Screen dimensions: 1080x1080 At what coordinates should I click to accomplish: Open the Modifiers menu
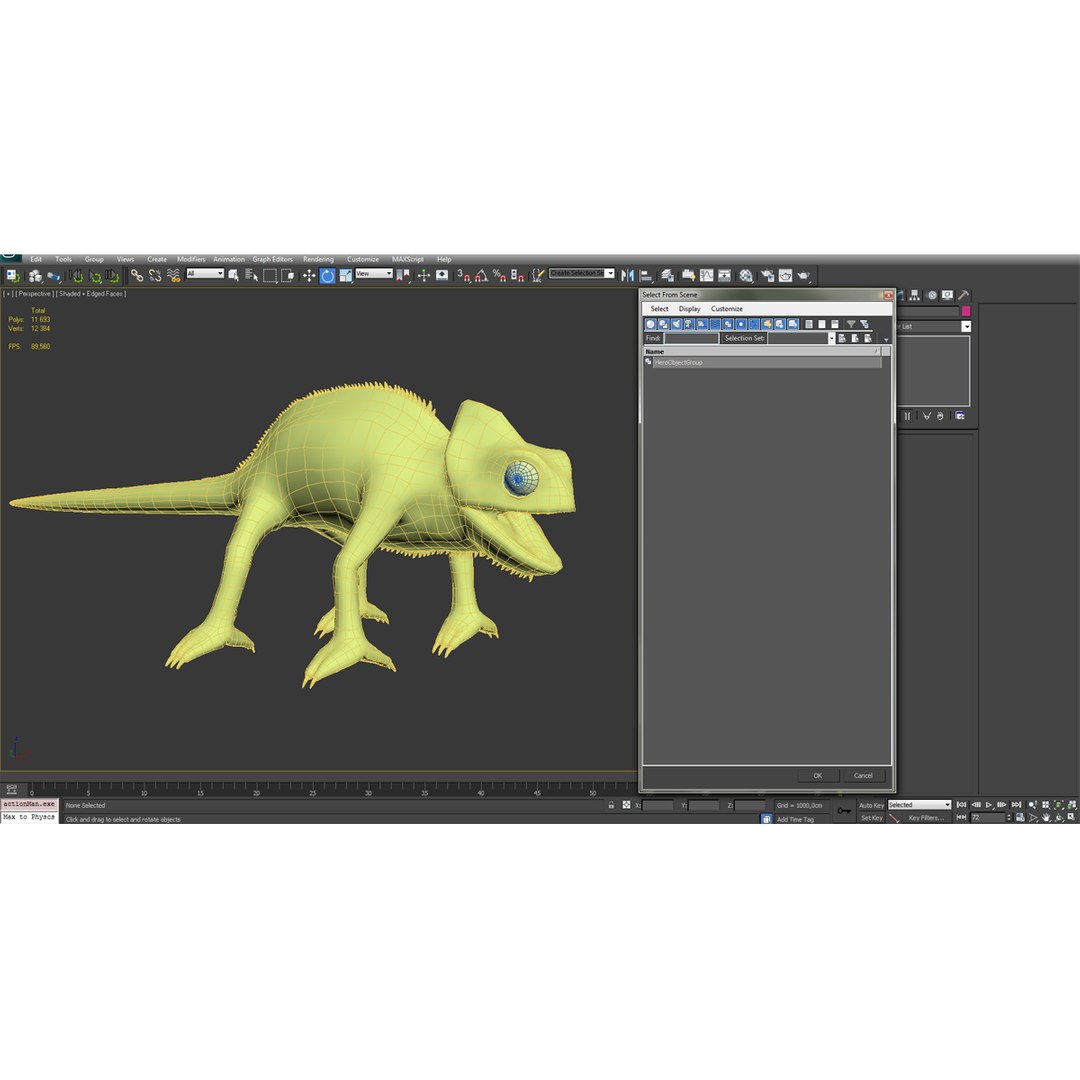point(191,259)
